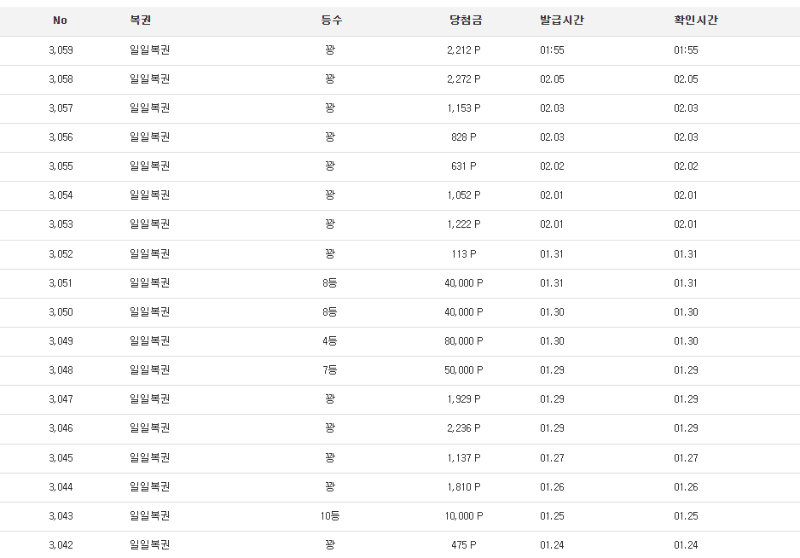Click 일일복권 in row 3,049

coord(149,341)
